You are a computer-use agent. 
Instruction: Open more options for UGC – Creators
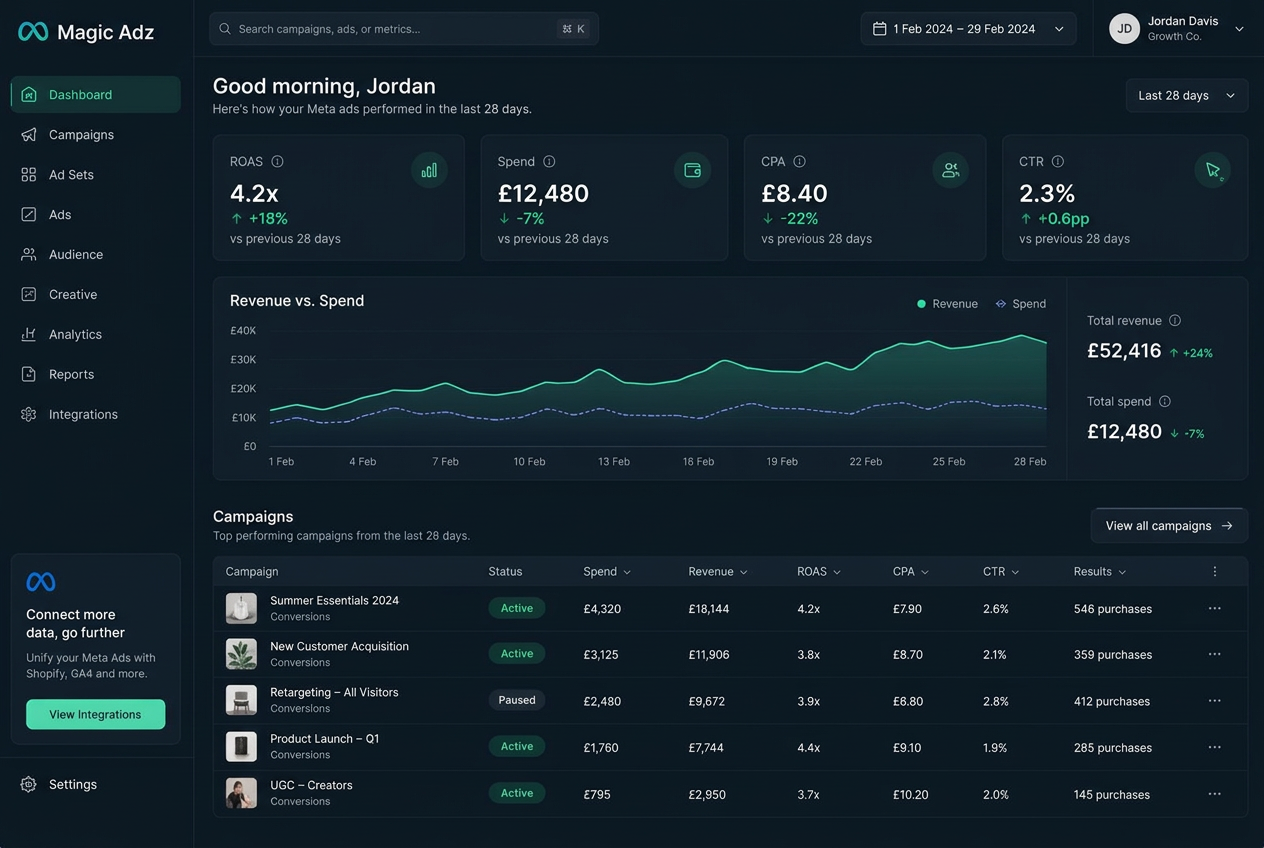pos(1215,794)
